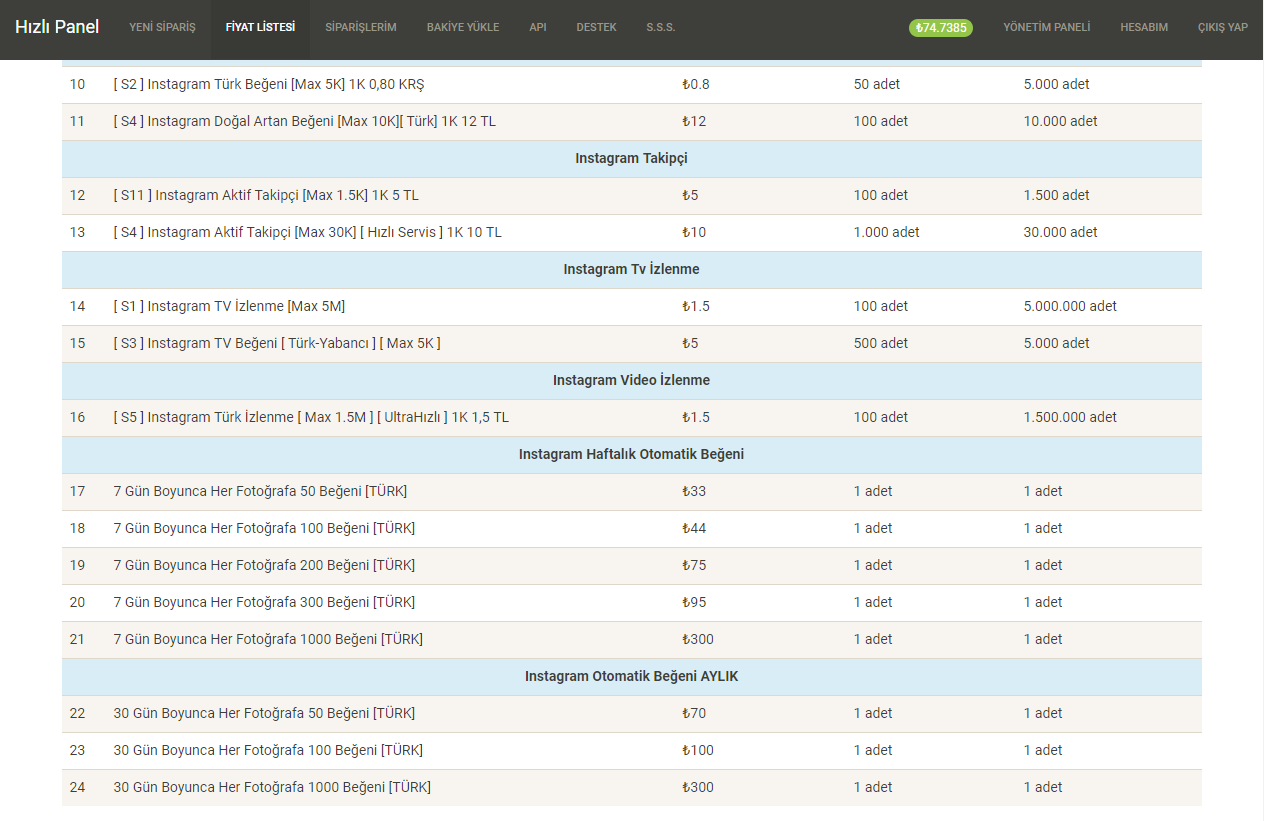Click the S5 Instagram Türk İzlenme row
Screen dimensions: 1264x821
(x=311, y=417)
